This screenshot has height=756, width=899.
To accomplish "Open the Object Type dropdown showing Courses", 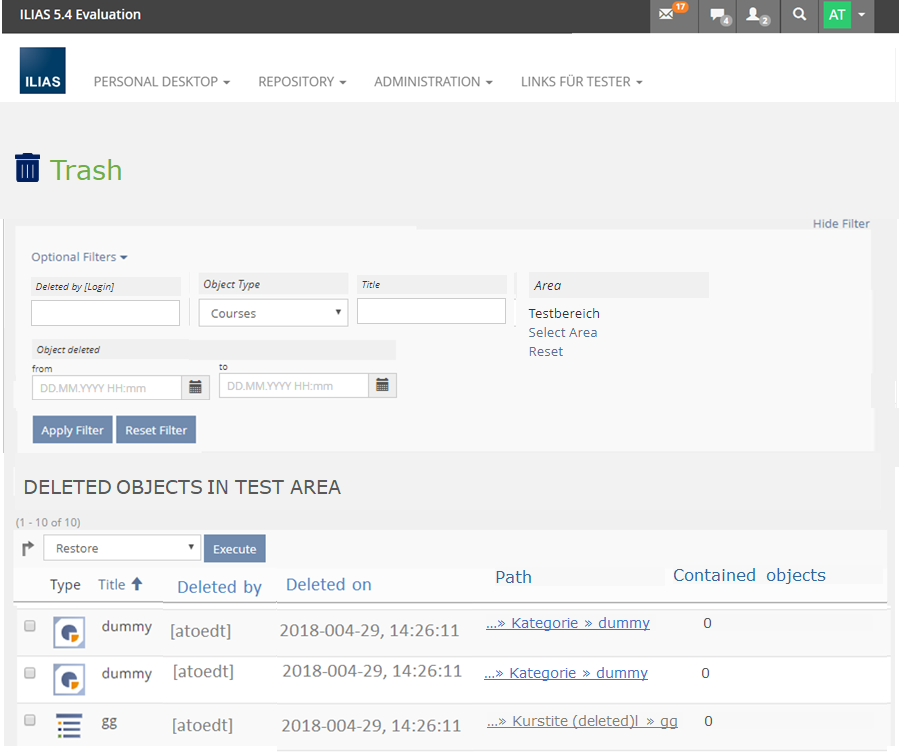I will click(273, 313).
